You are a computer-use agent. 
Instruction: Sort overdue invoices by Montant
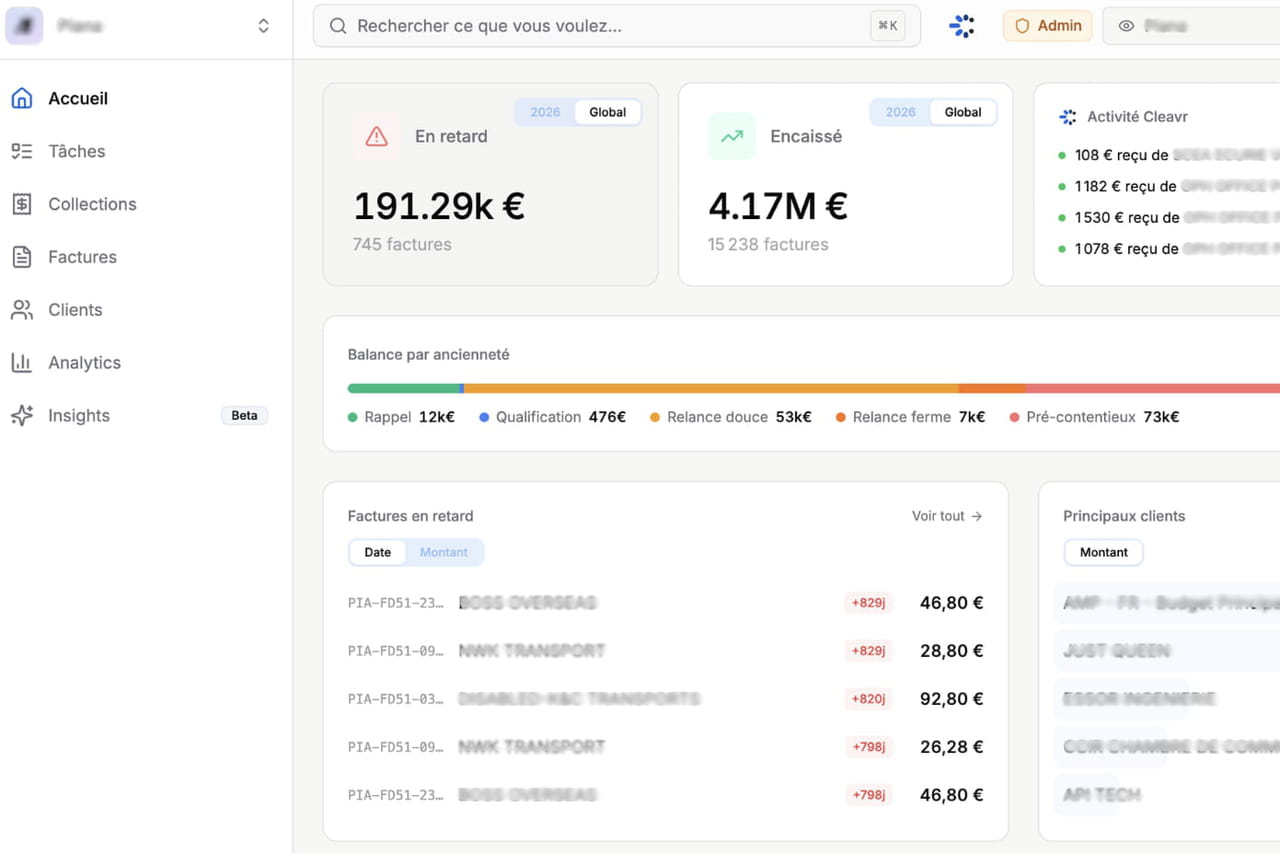point(444,552)
